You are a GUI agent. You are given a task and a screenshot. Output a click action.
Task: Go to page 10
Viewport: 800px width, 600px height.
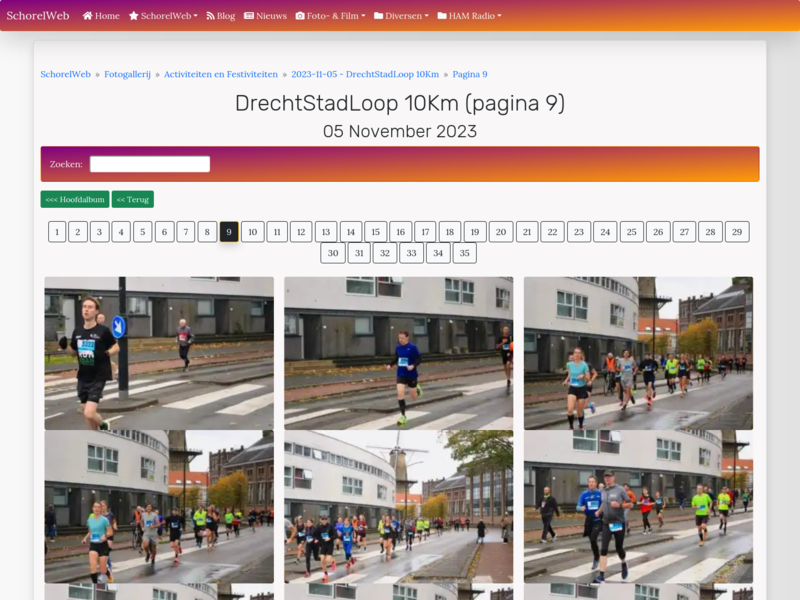(x=253, y=232)
